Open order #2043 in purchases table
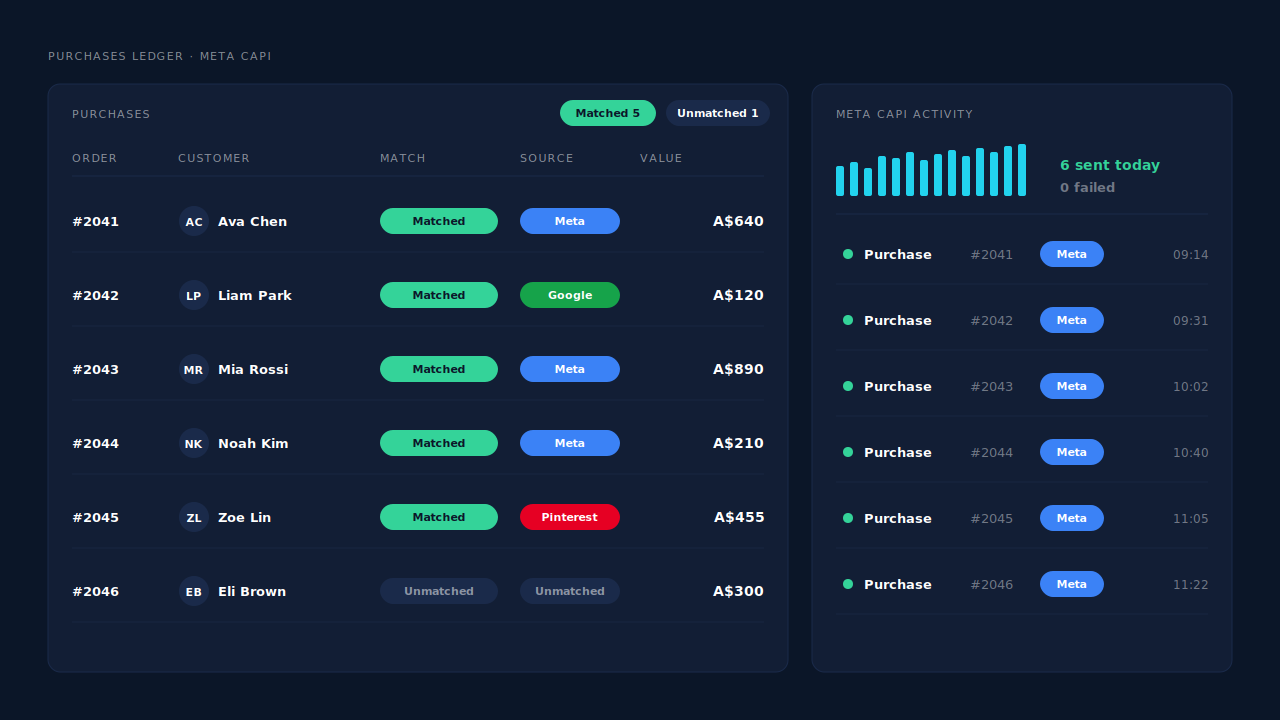This screenshot has width=1280, height=720. (x=95, y=369)
